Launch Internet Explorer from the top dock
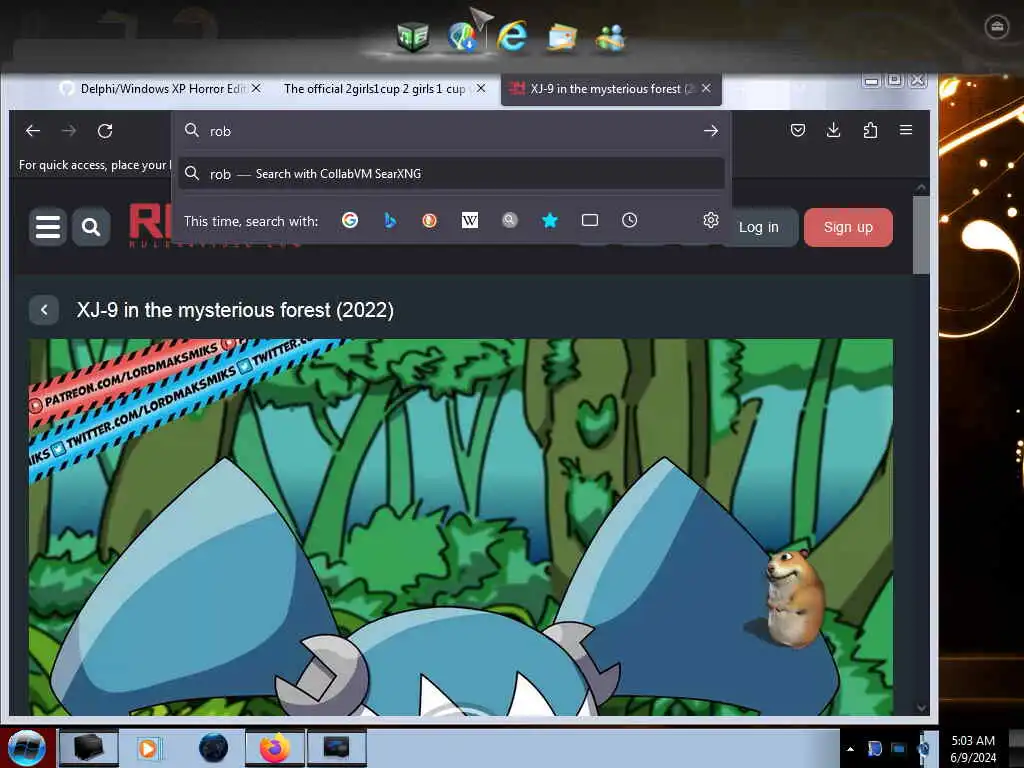The width and height of the screenshot is (1024, 768). 511,36
